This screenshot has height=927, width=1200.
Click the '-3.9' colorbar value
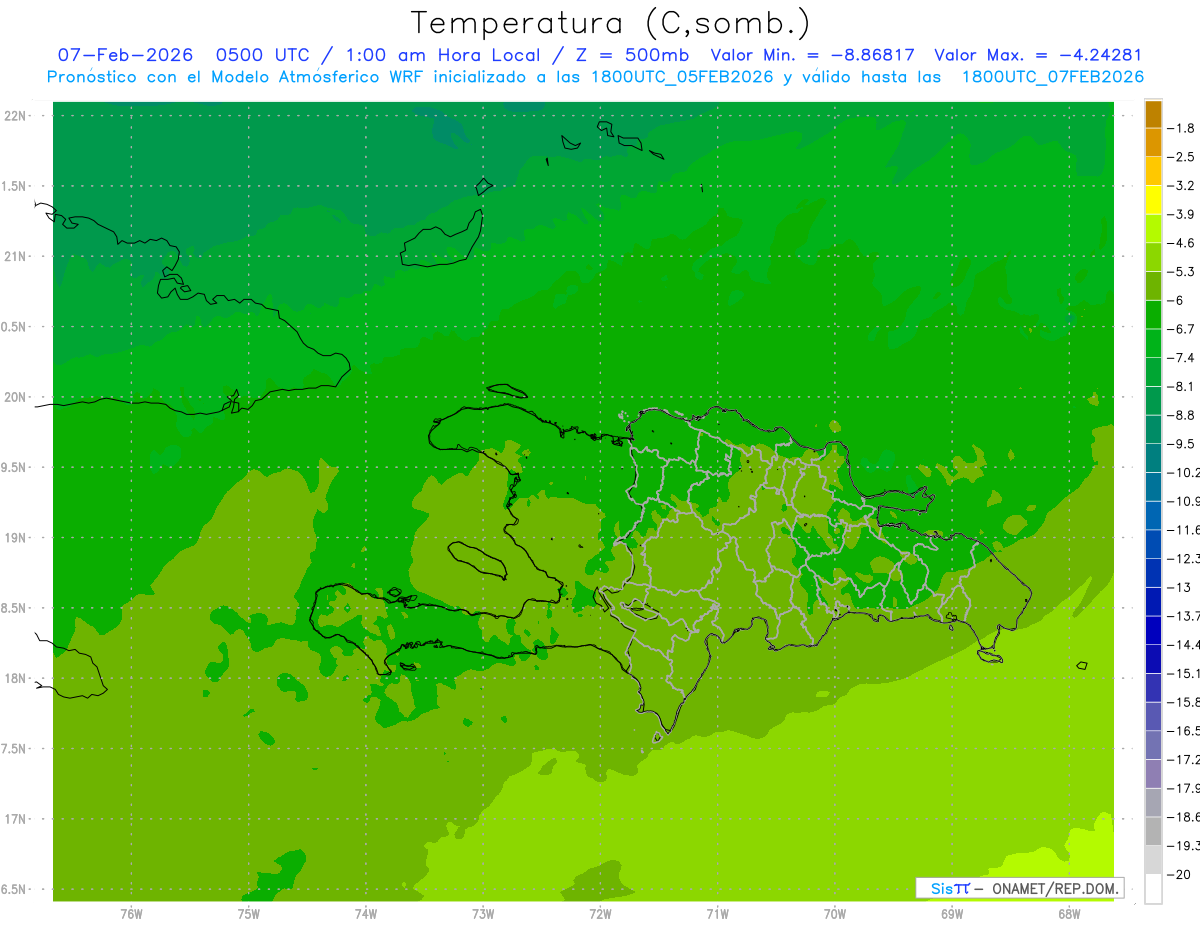click(x=1183, y=214)
